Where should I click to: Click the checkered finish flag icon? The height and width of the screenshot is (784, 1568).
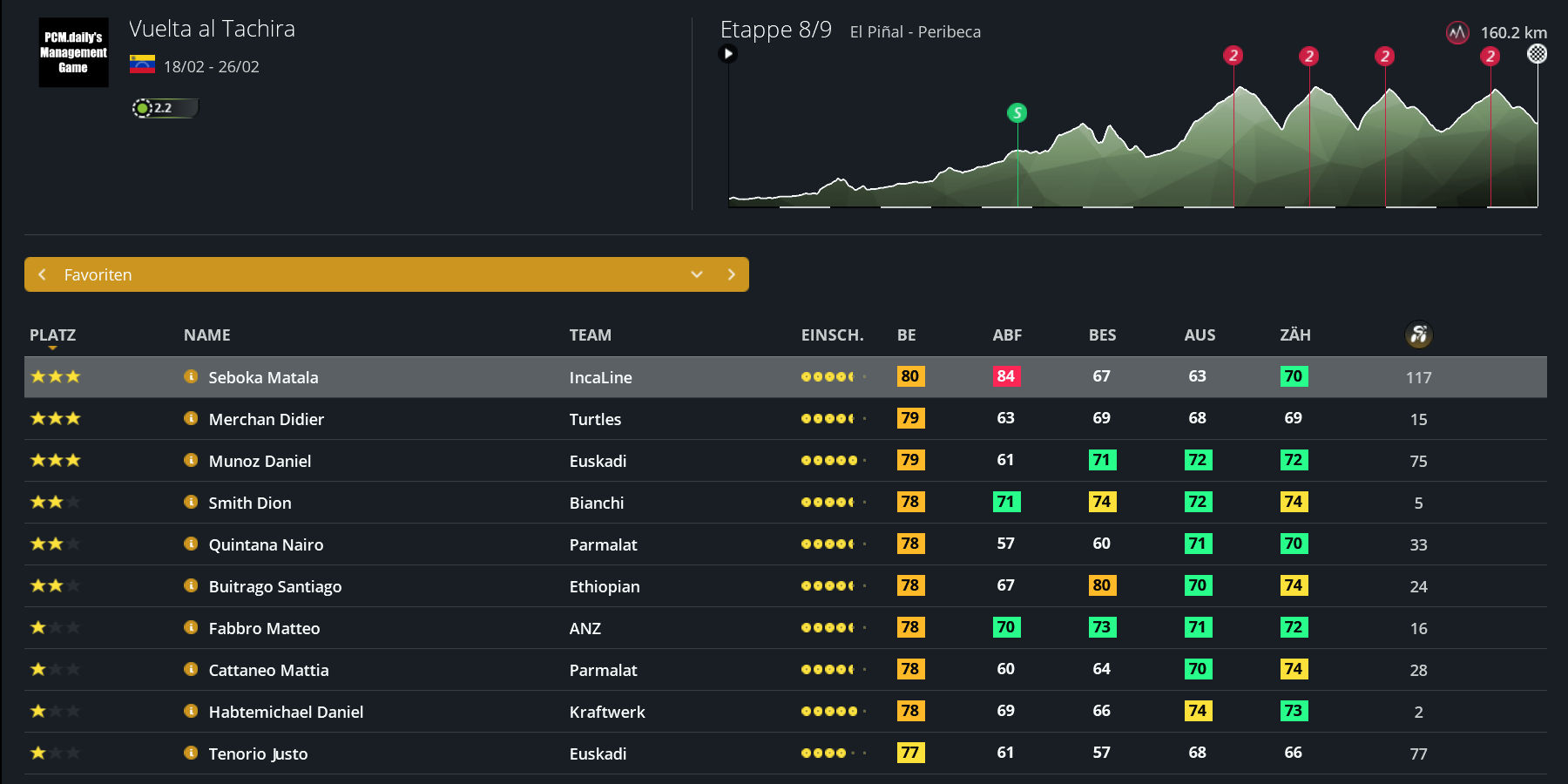click(x=1538, y=54)
